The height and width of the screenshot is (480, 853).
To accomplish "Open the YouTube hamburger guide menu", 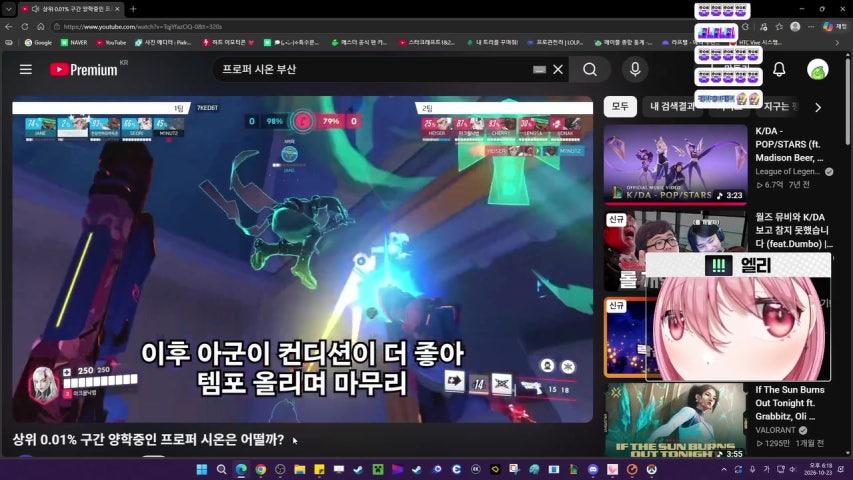I will tap(26, 70).
